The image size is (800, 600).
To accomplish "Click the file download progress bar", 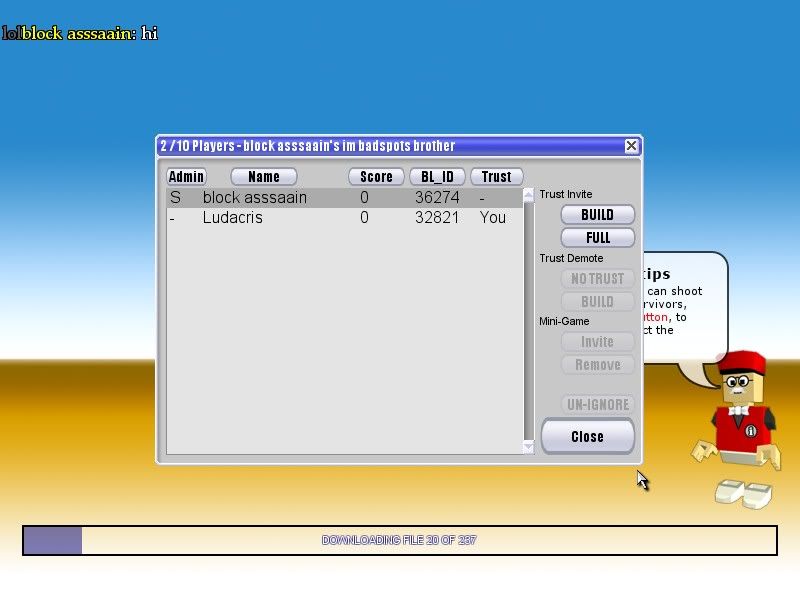I will click(400, 540).
